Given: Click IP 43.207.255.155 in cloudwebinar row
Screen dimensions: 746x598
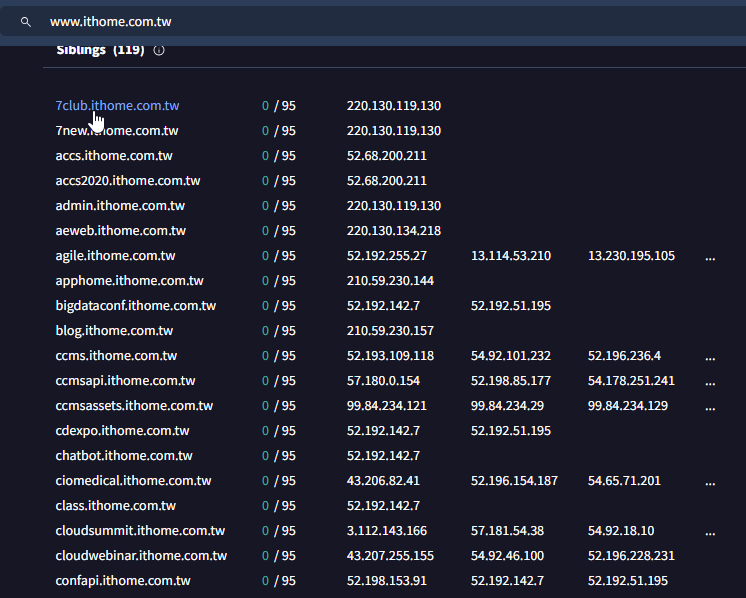Looking at the screenshot, I should [390, 555].
